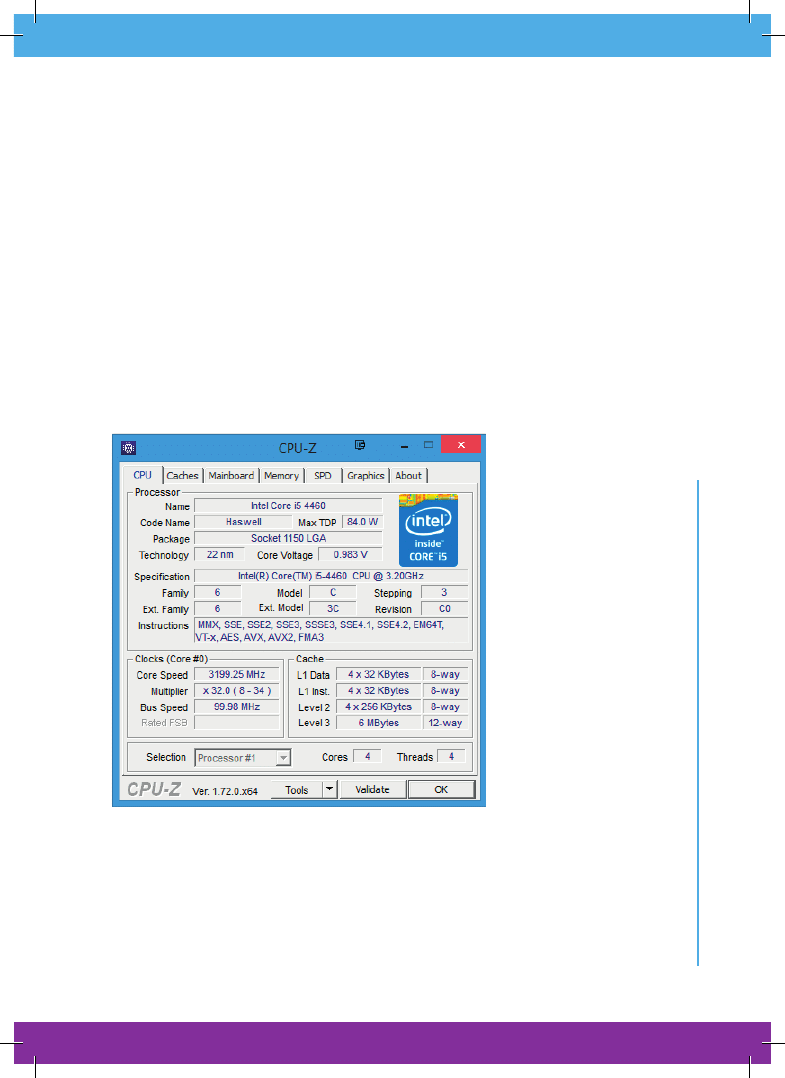Click the Cores count value 4
The width and height of the screenshot is (785, 1078).
(368, 756)
